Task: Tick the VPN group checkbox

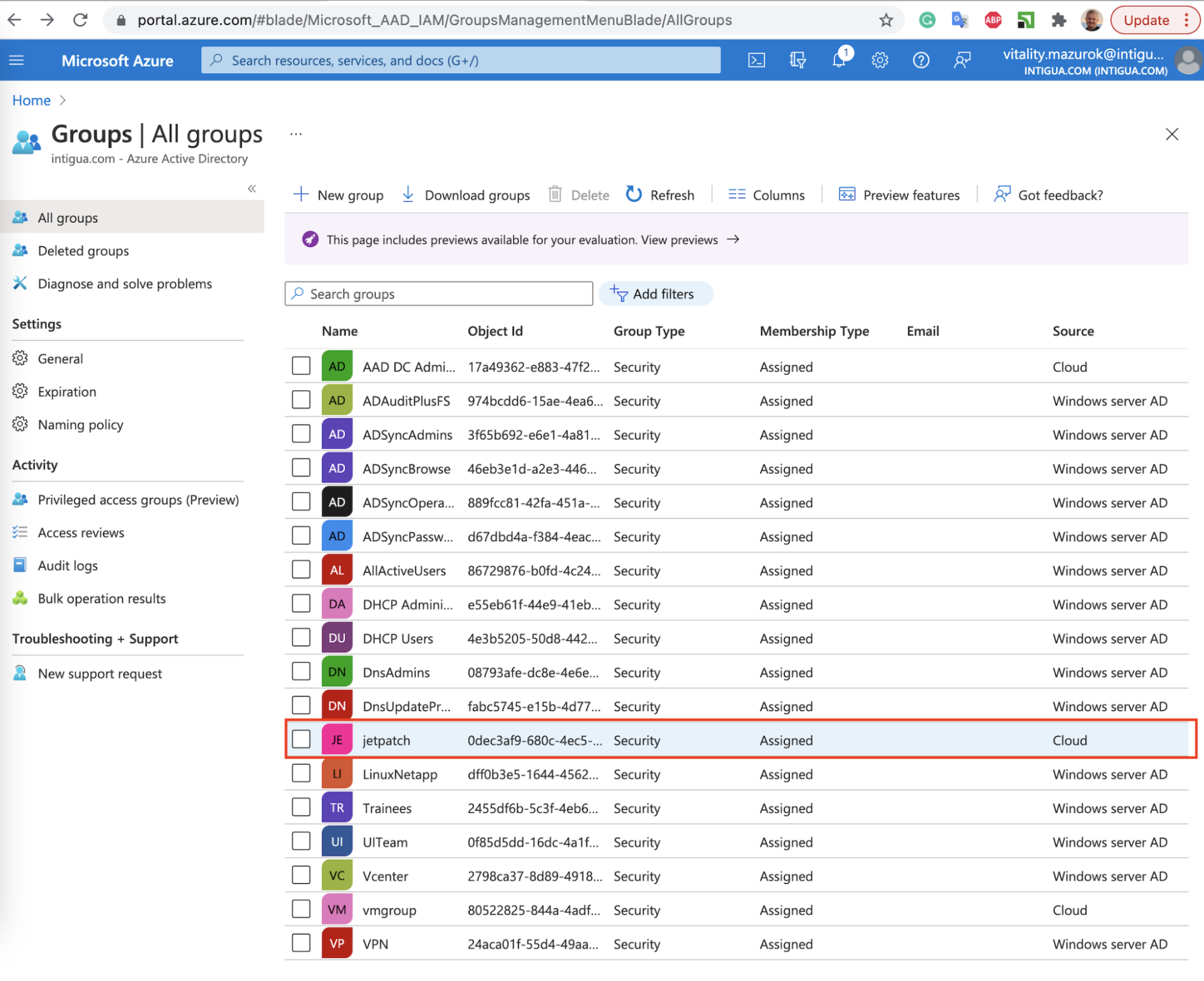Action: click(301, 943)
